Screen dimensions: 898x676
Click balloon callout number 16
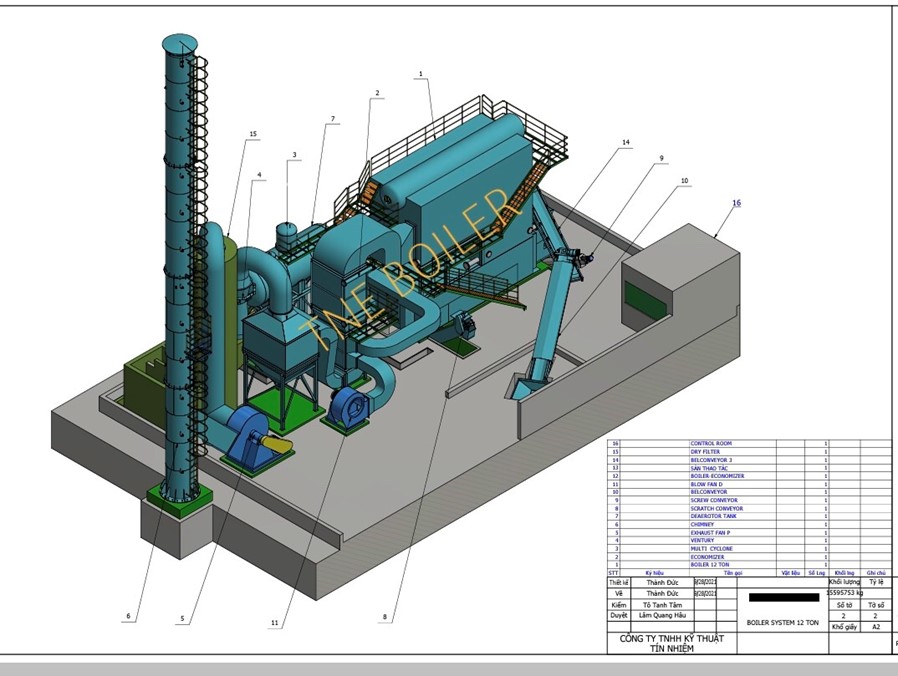pos(737,203)
